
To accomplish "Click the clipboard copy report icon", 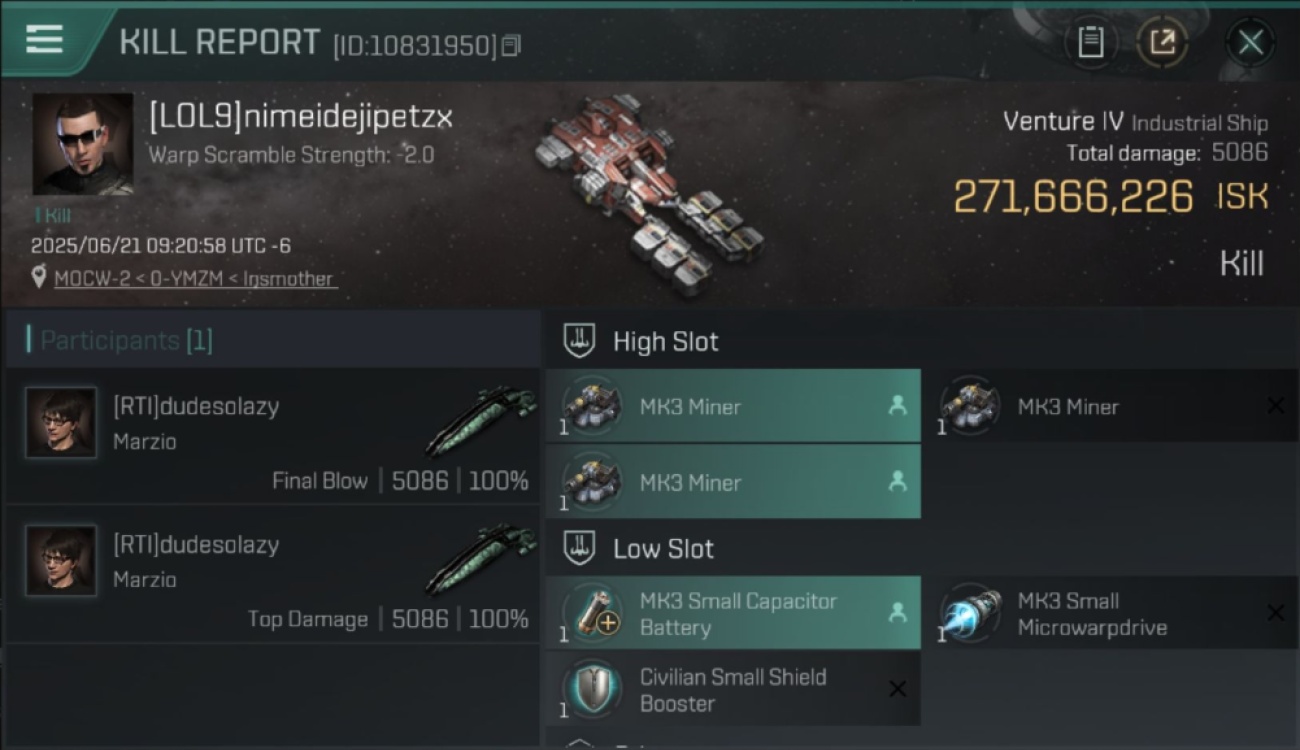I will (x=1090, y=42).
